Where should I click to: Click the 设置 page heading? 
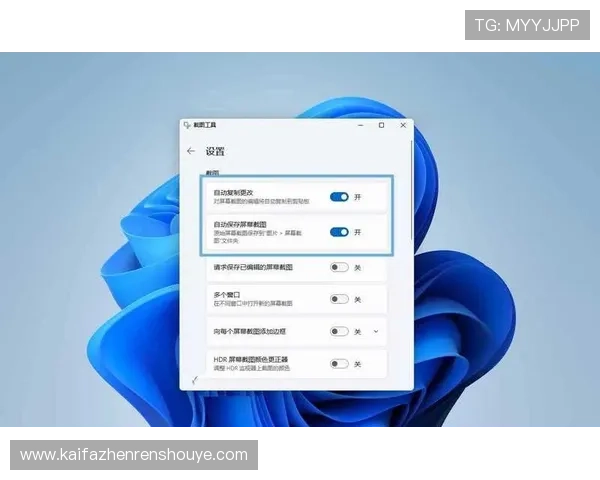215,151
